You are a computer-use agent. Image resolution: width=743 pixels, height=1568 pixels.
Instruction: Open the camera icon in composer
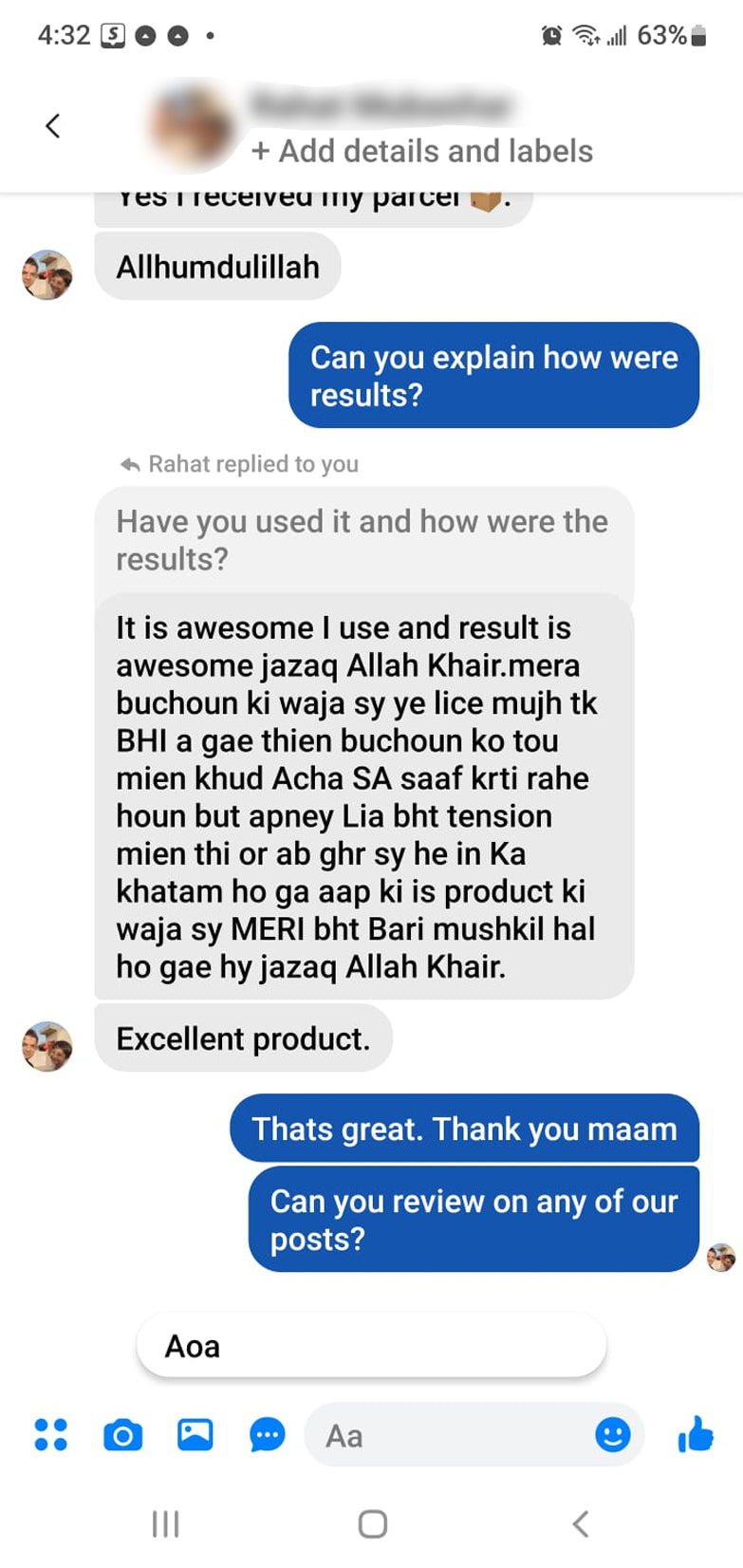(123, 1434)
